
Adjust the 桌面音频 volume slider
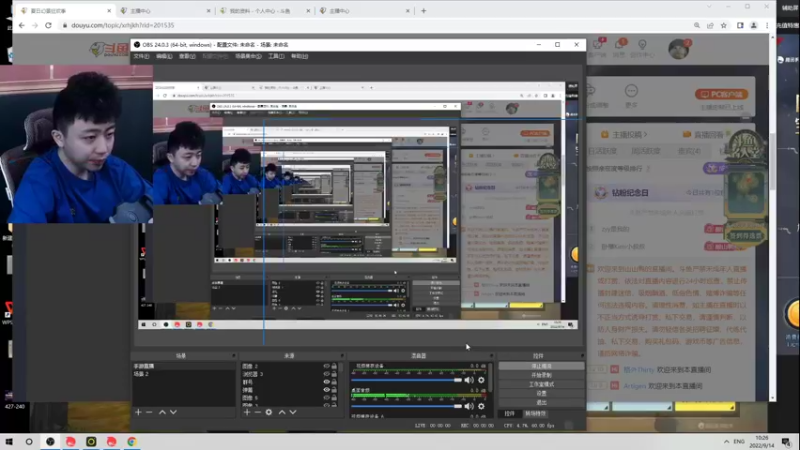point(406,406)
